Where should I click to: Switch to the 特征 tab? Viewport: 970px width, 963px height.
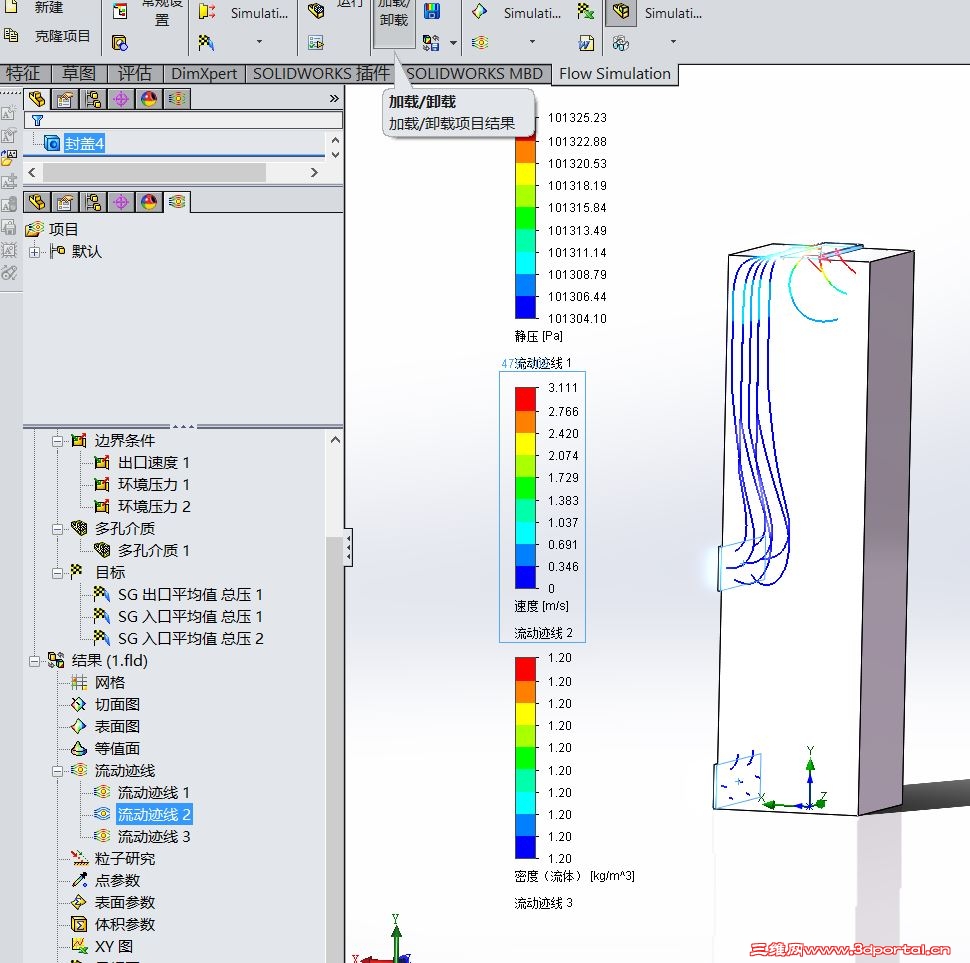click(x=24, y=74)
